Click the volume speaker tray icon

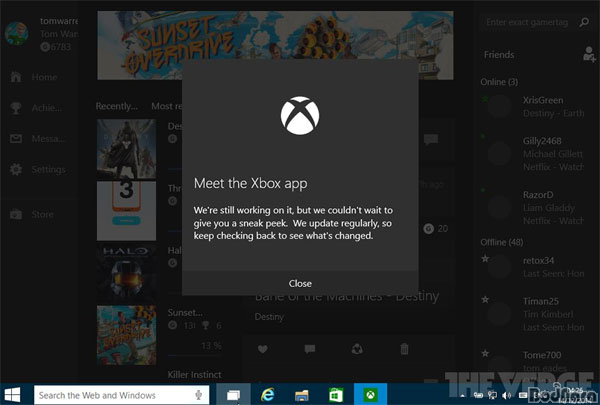[x=507, y=395]
